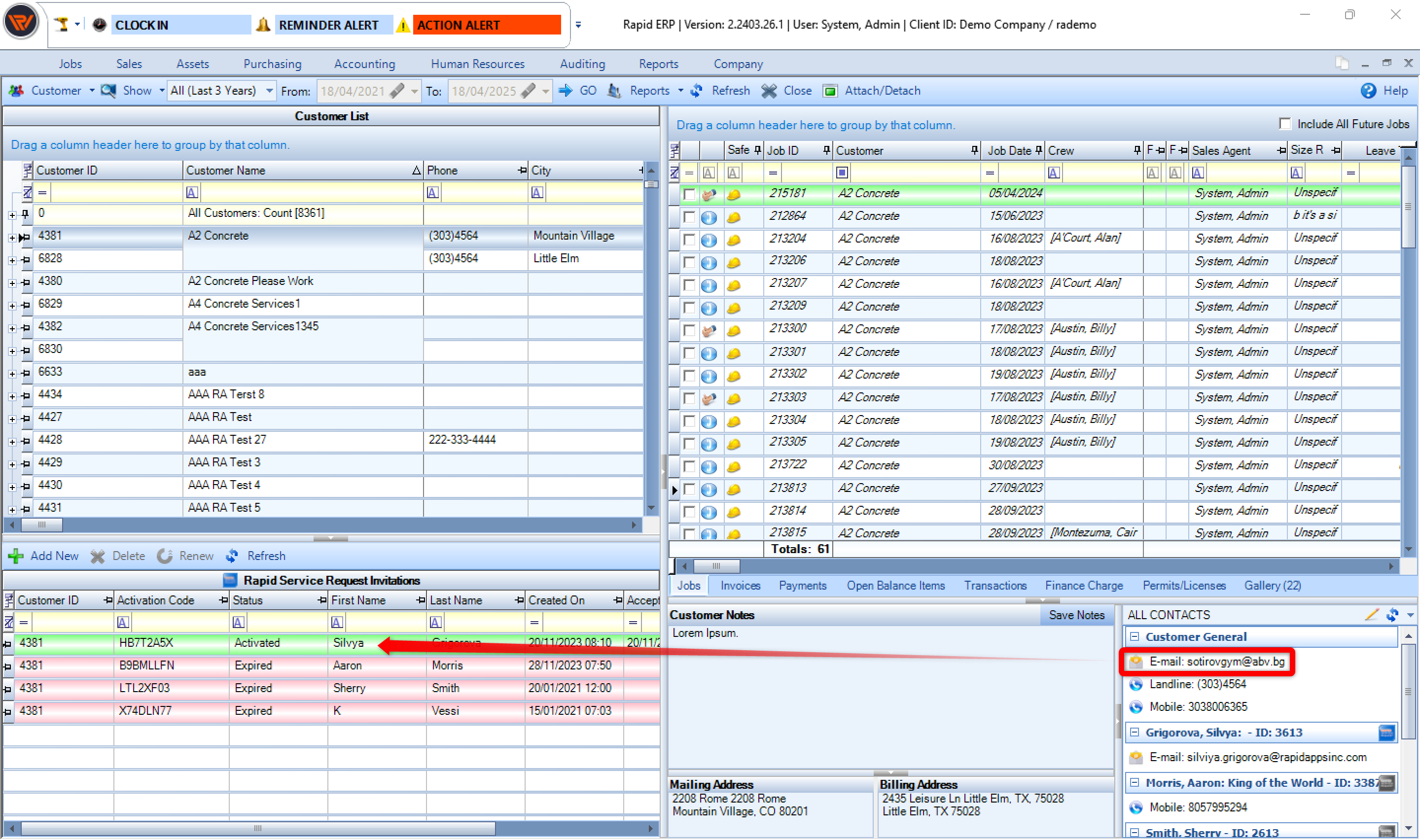
Task: Open the Gallery (22) tab
Action: click(1272, 585)
